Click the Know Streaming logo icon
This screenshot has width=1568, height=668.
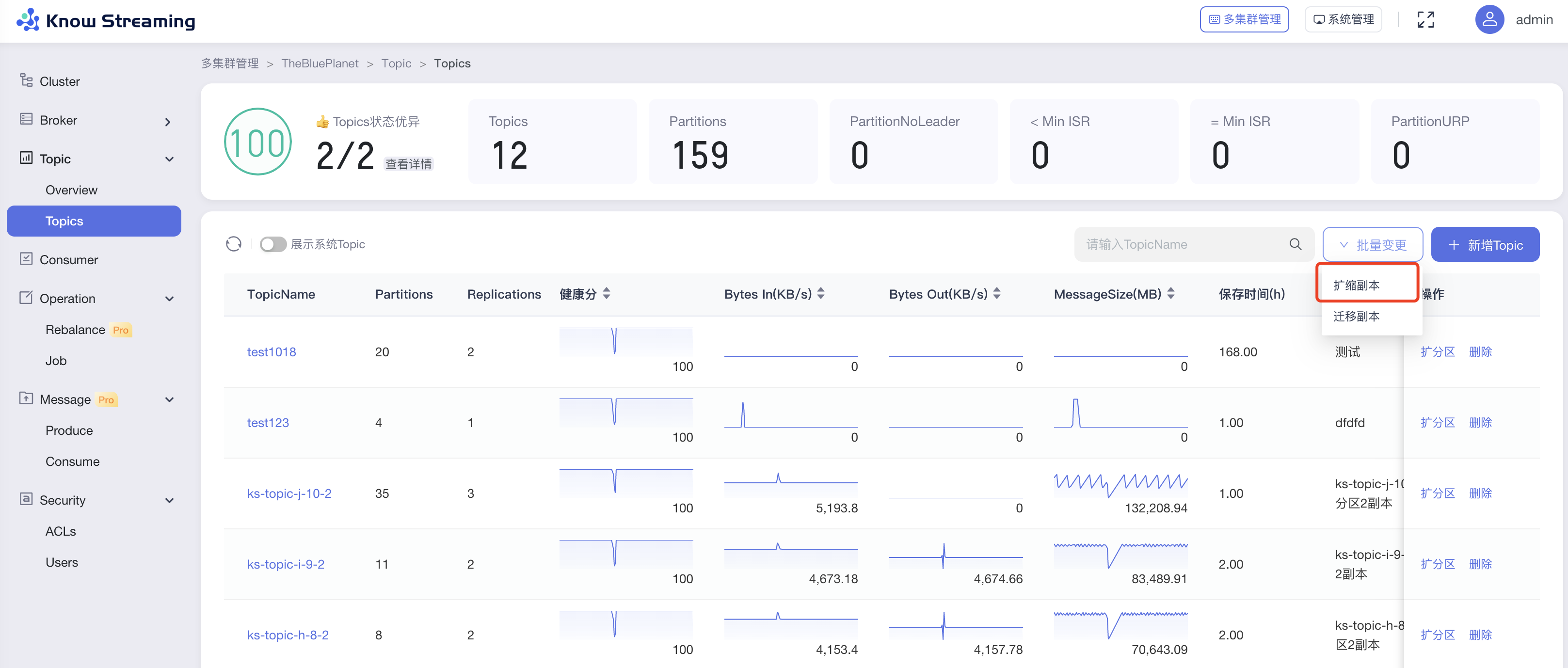coord(28,19)
